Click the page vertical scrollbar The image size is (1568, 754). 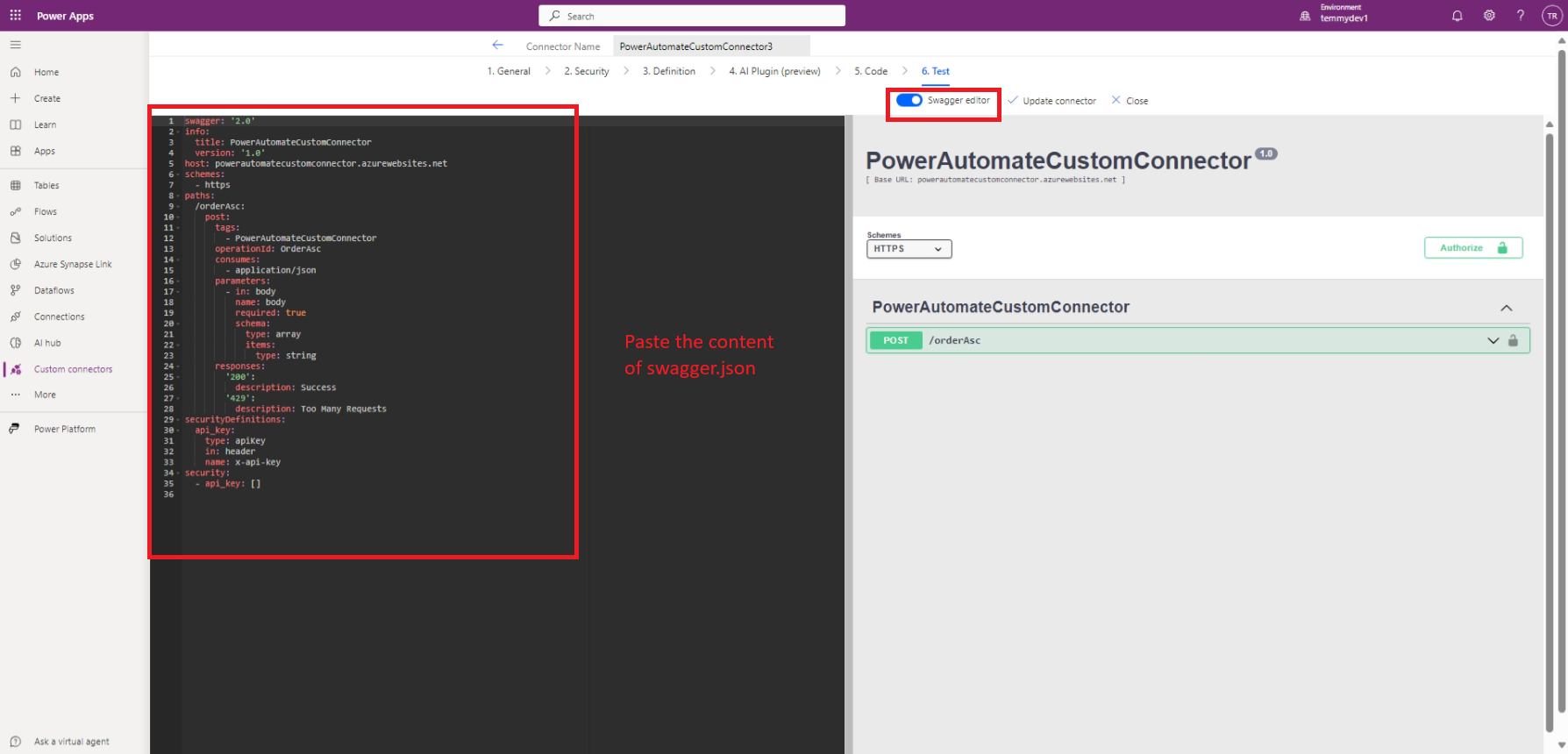pos(1562,381)
